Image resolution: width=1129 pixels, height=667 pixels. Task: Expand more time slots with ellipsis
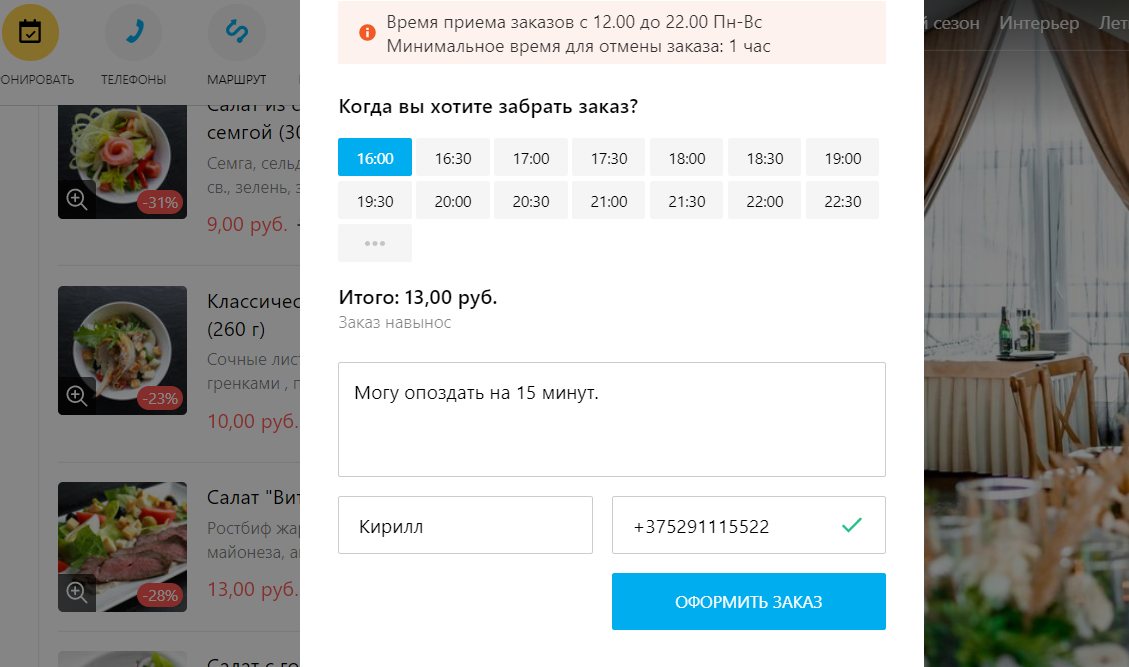coord(375,243)
